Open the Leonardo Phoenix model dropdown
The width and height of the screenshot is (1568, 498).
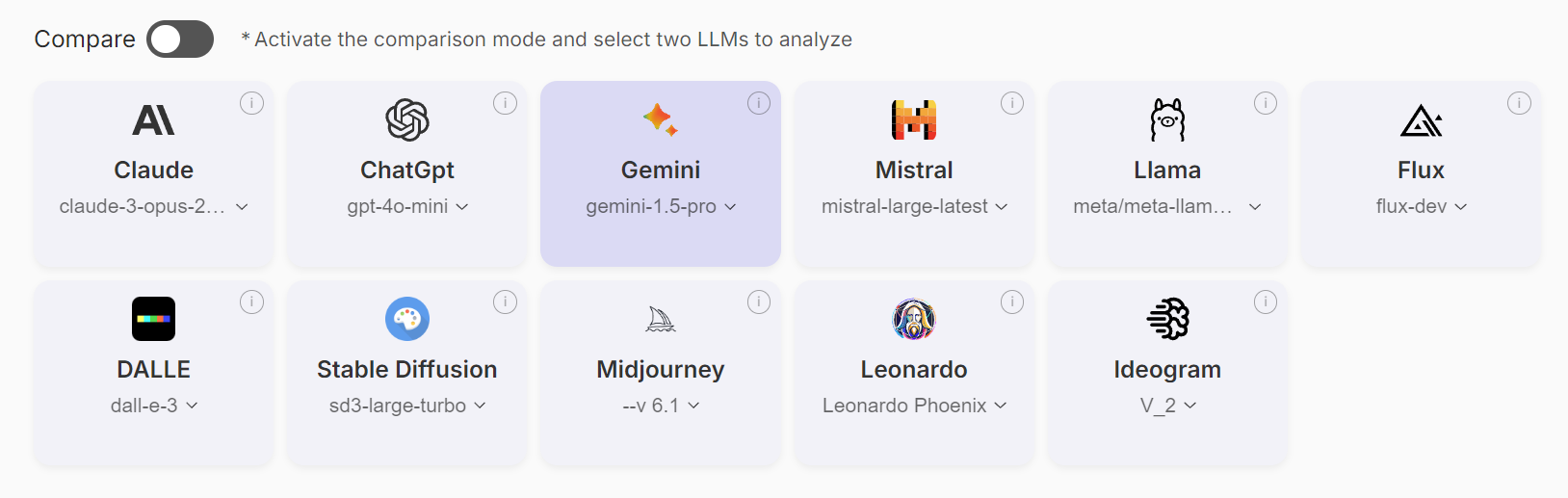tap(1001, 406)
